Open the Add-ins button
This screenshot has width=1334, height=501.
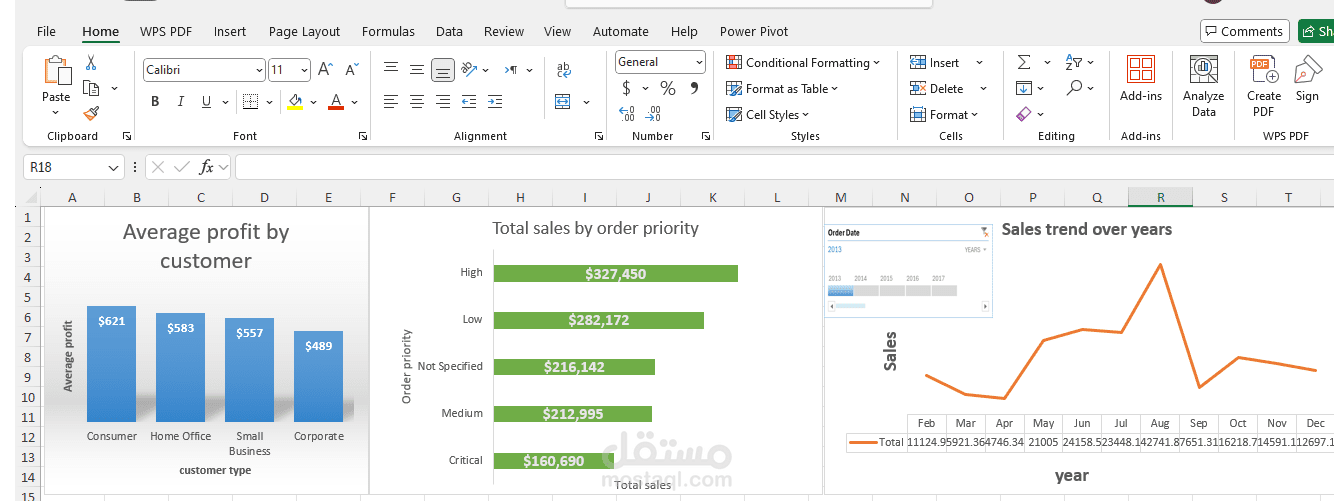click(x=1141, y=78)
